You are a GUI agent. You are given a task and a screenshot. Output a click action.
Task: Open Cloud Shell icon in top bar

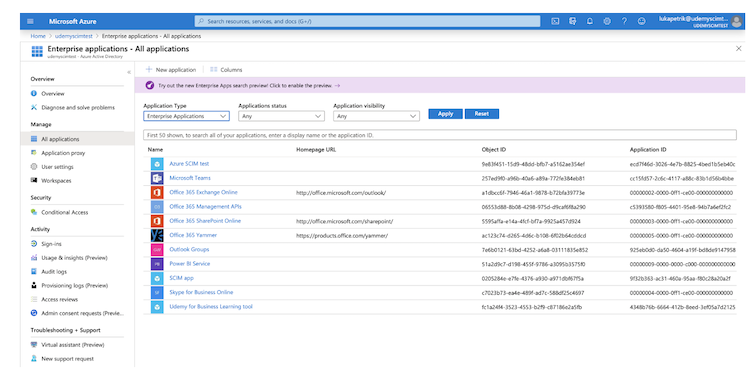pyautogui.click(x=555, y=21)
